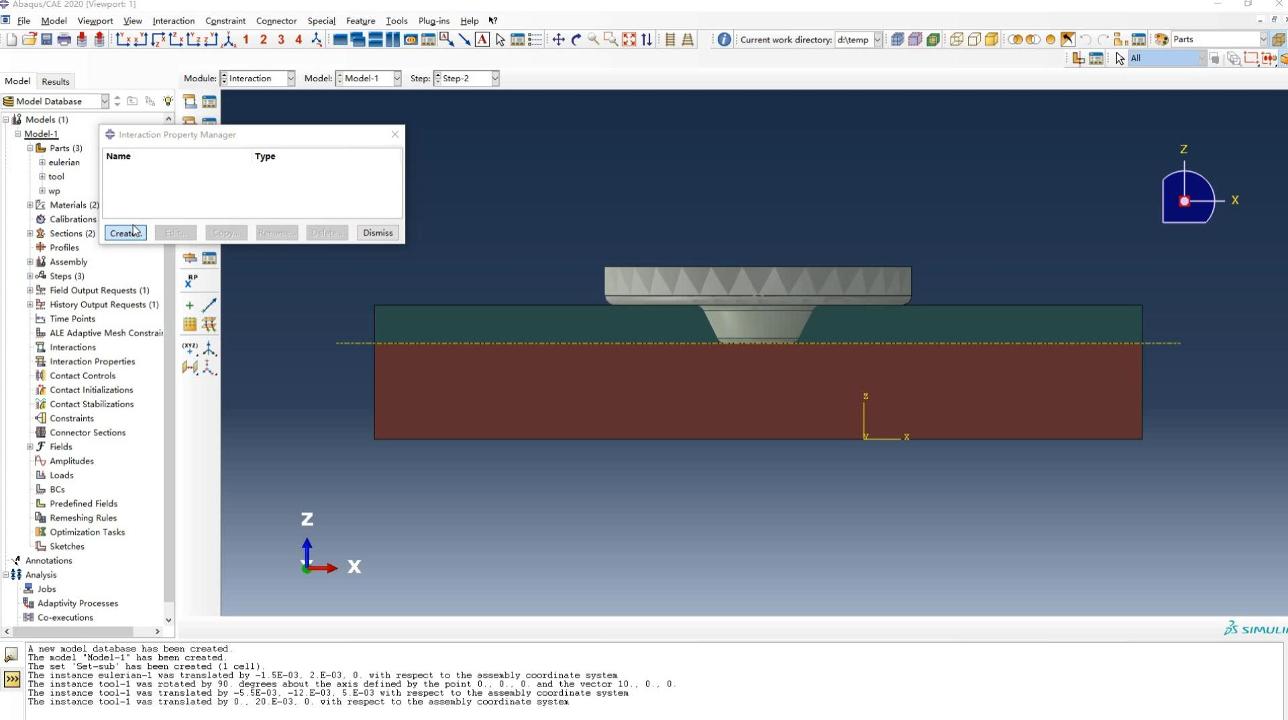1288x720 pixels.
Task: Click the Print toolbar icon
Action: [64, 40]
